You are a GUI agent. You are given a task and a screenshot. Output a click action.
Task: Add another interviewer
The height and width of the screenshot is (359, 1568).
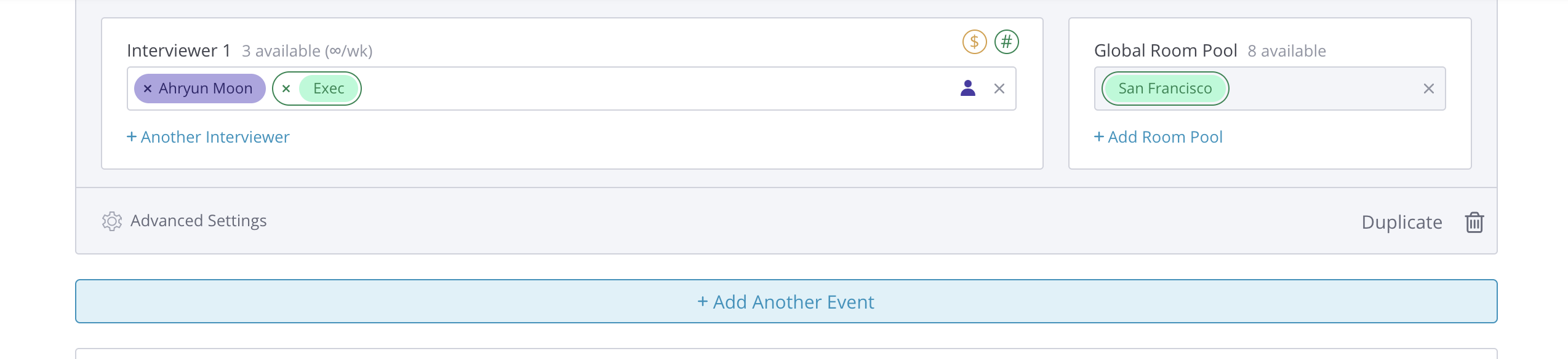click(x=208, y=137)
